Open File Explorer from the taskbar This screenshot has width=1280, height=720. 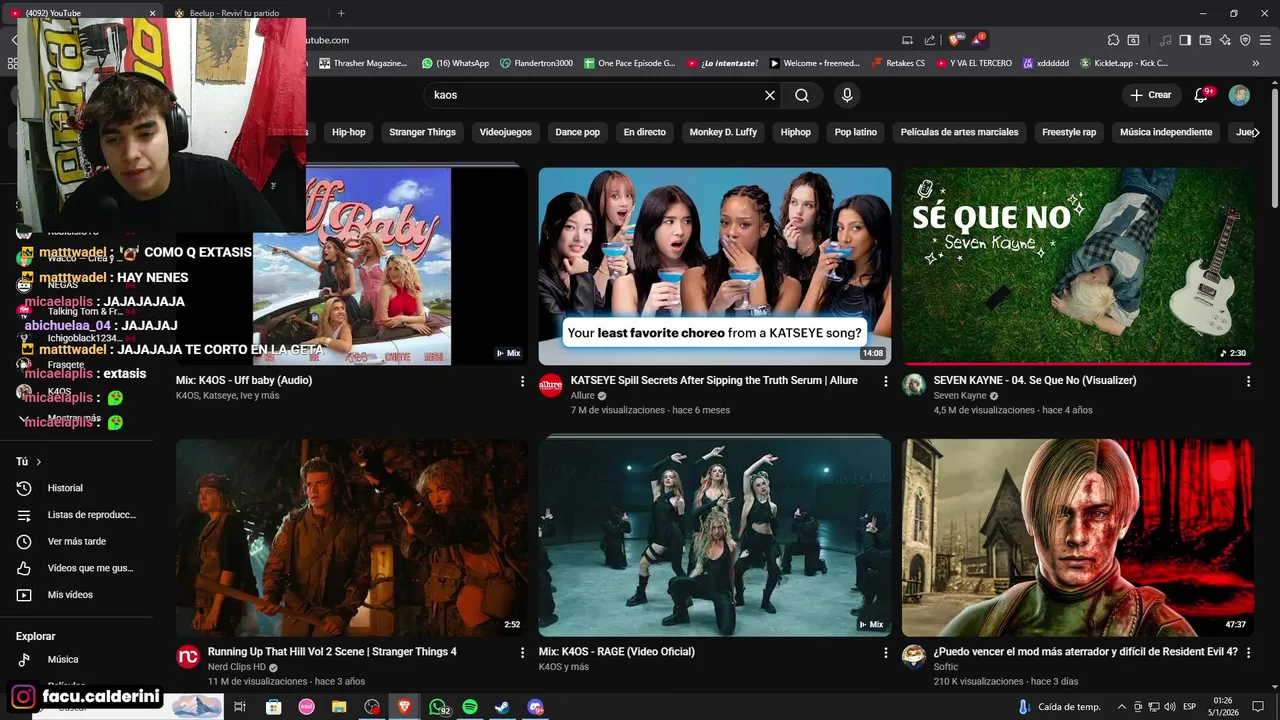[x=339, y=707]
